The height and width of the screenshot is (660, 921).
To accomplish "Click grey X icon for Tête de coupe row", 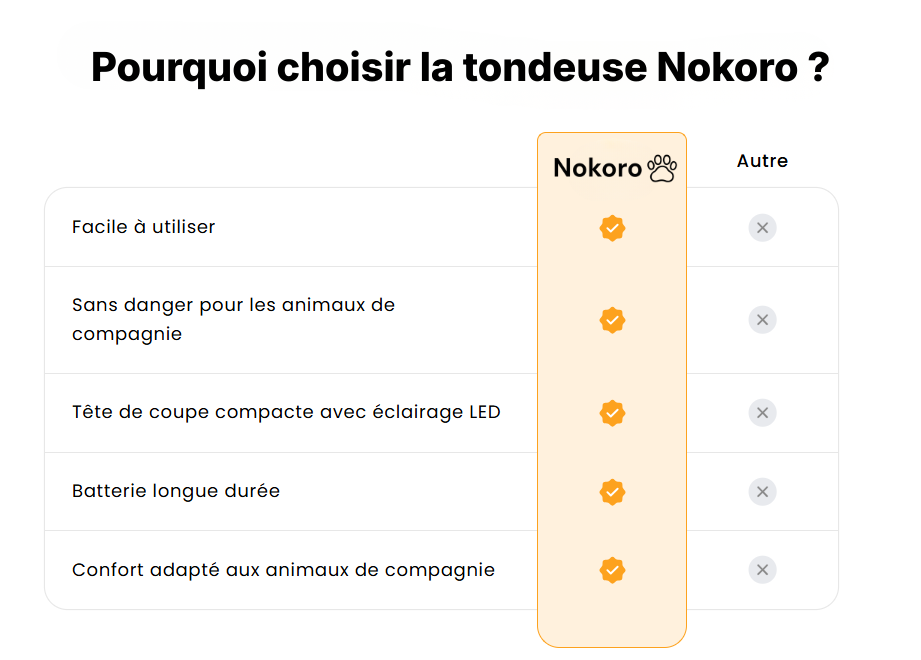I will pos(762,412).
